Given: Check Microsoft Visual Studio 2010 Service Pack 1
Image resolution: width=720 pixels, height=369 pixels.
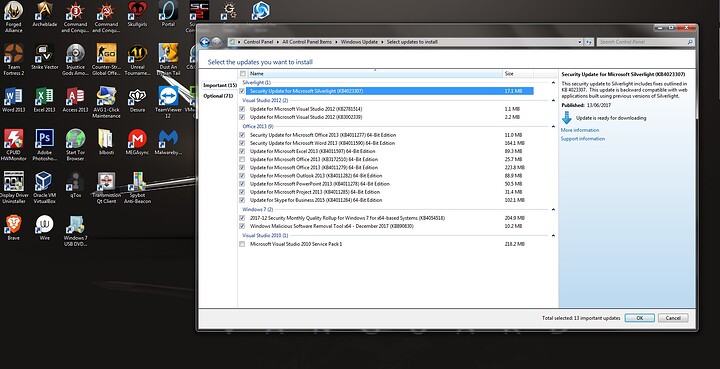Looking at the screenshot, I should coord(242,244).
